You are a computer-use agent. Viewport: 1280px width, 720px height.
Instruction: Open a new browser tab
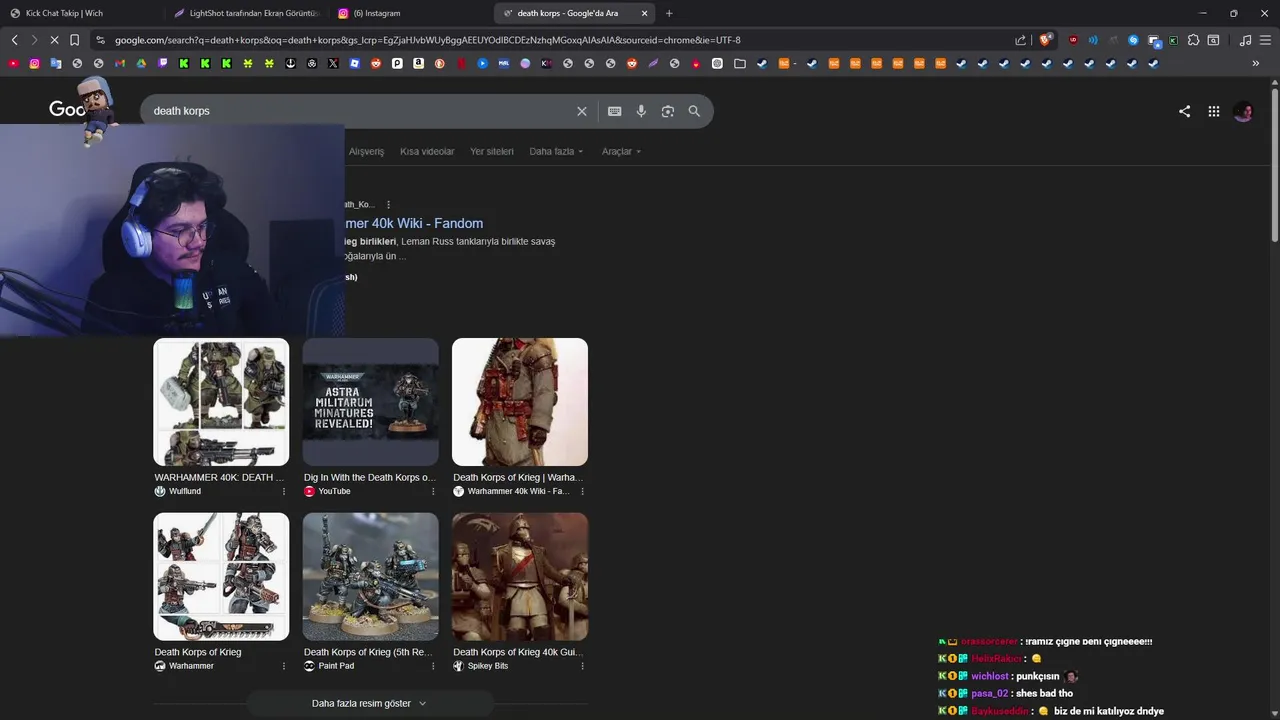pyautogui.click(x=669, y=13)
